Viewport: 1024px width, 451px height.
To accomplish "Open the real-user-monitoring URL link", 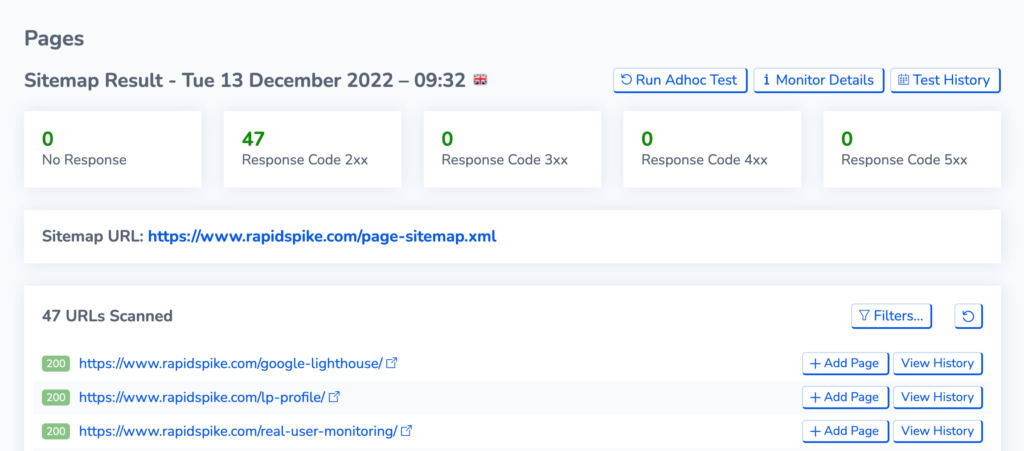I will (x=238, y=431).
